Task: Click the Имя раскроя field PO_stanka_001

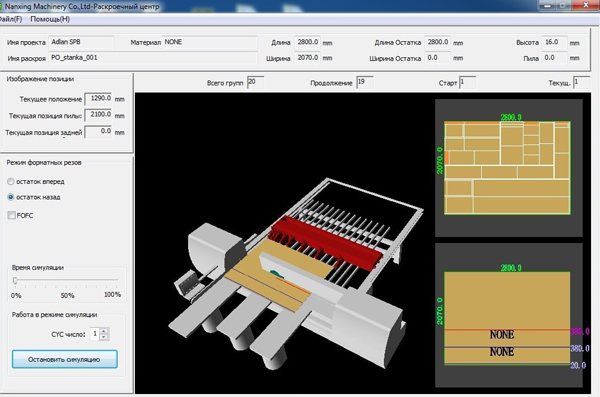Action: point(153,58)
